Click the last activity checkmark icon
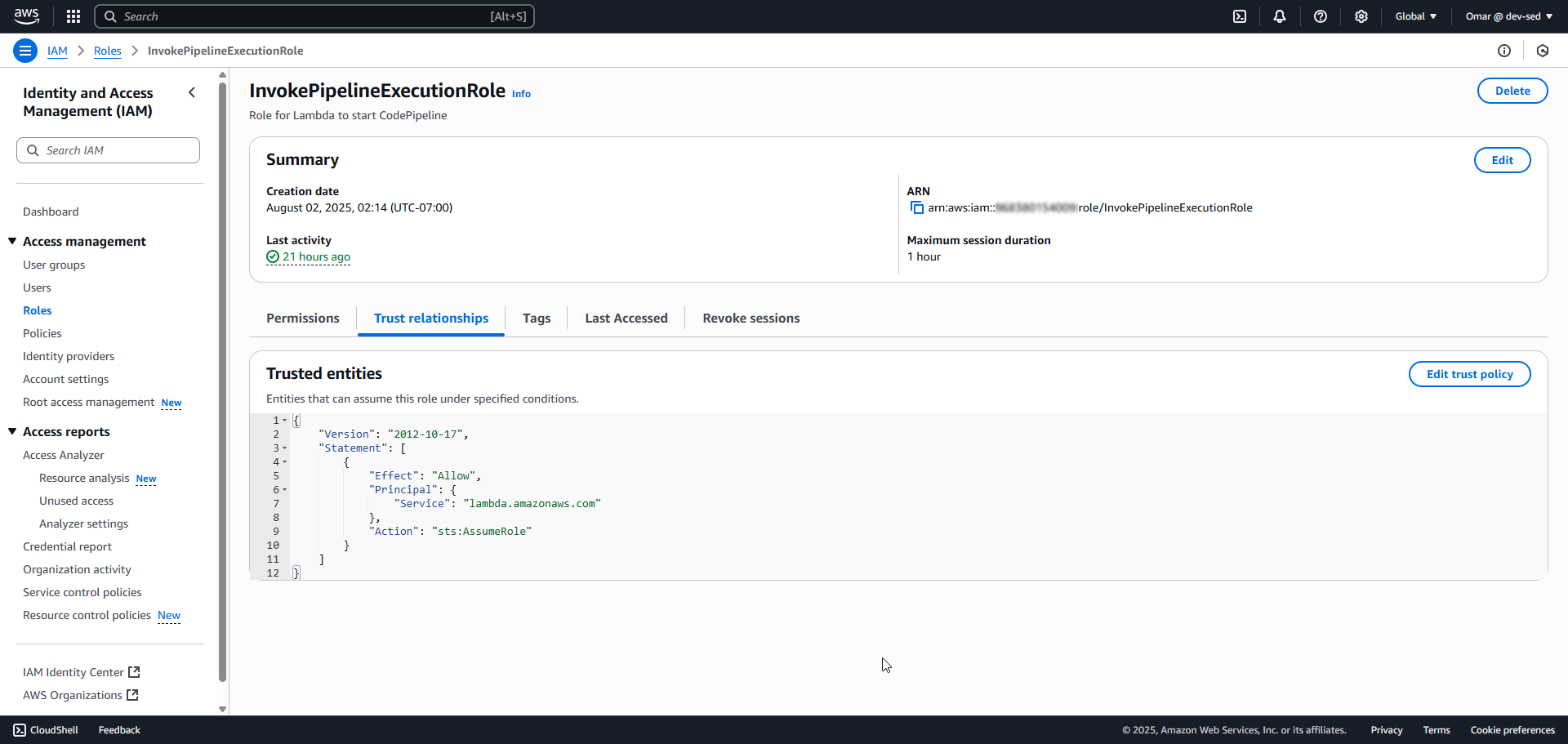Image resolution: width=1568 pixels, height=744 pixels. (273, 256)
